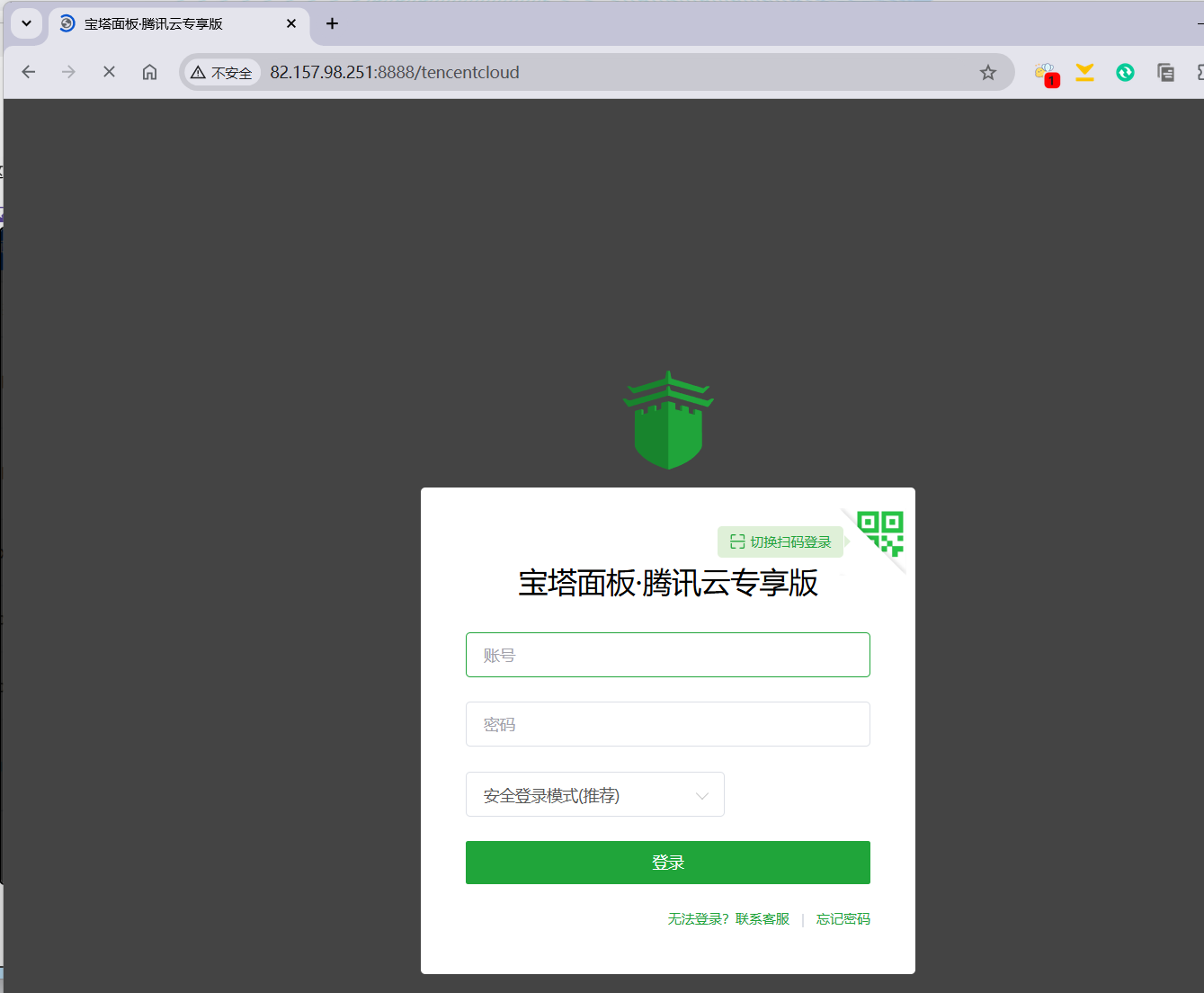Viewport: 1204px width, 993px height.
Task: Open the 忘记密码 link
Action: click(843, 919)
